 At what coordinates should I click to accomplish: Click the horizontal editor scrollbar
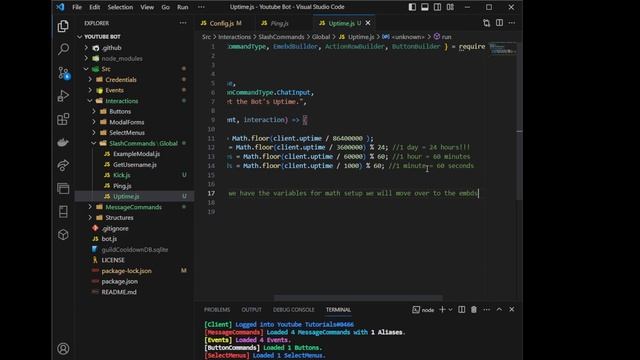[358, 298]
